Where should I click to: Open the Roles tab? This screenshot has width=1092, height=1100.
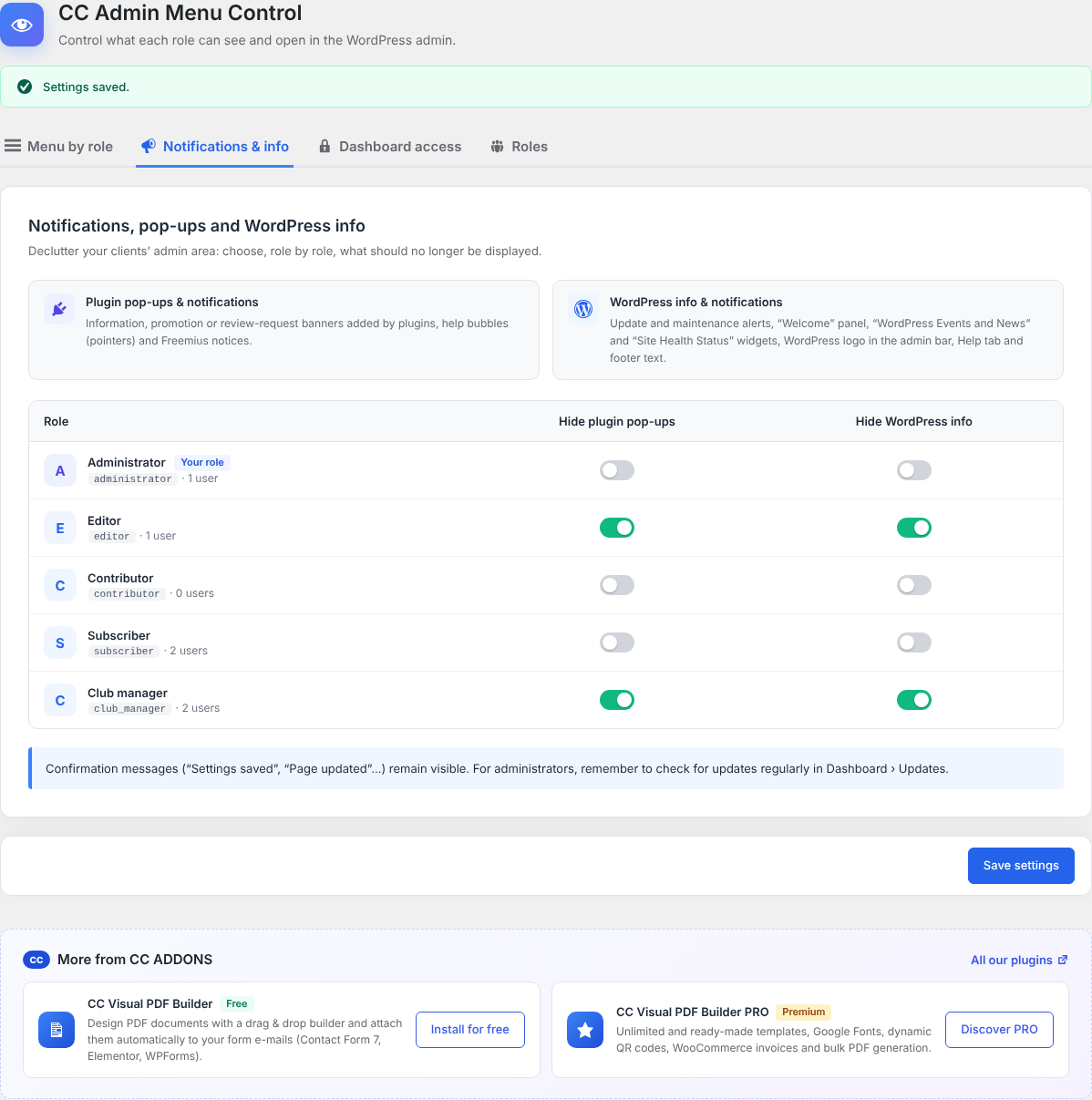pyautogui.click(x=520, y=147)
